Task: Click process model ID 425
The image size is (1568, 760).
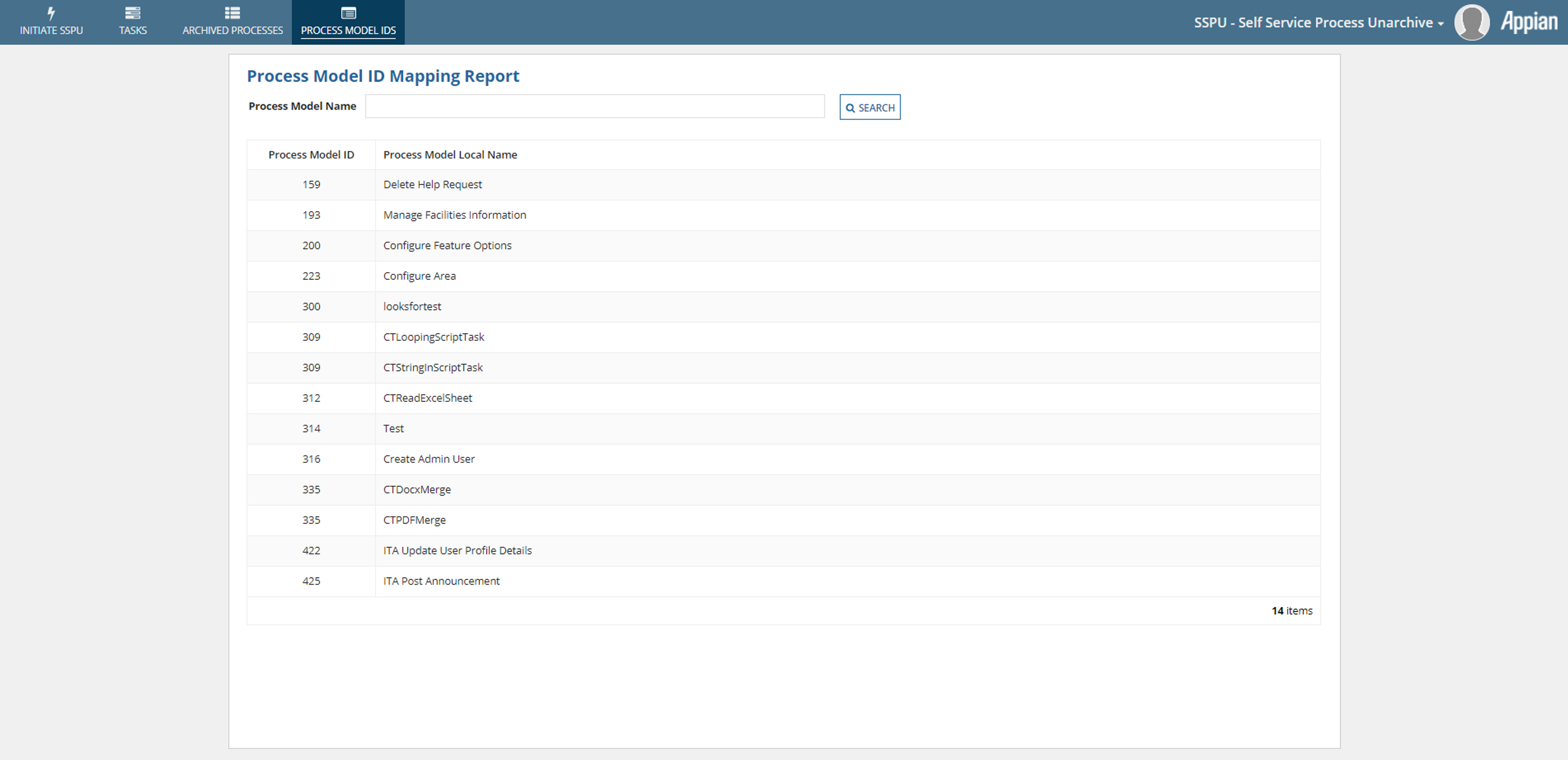Action: 311,580
